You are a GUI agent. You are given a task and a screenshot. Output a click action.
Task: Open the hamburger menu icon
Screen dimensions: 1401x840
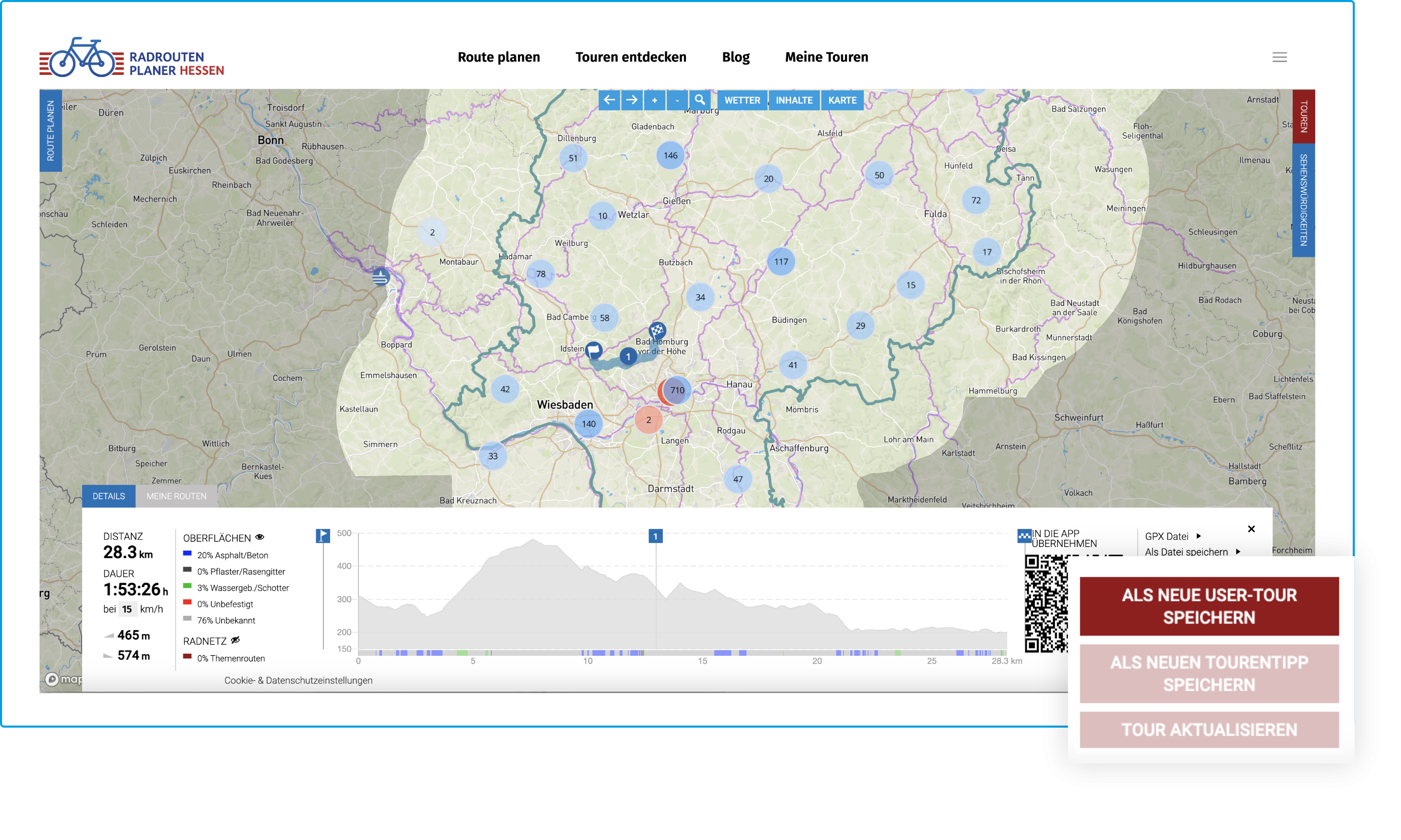coord(1279,57)
